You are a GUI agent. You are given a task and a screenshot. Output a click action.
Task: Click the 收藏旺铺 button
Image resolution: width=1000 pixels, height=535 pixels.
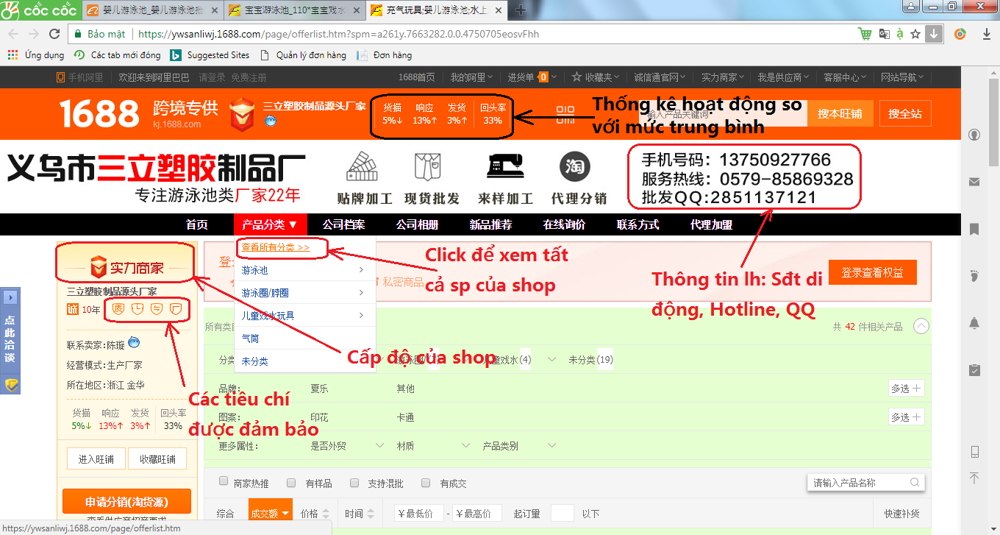(x=158, y=459)
